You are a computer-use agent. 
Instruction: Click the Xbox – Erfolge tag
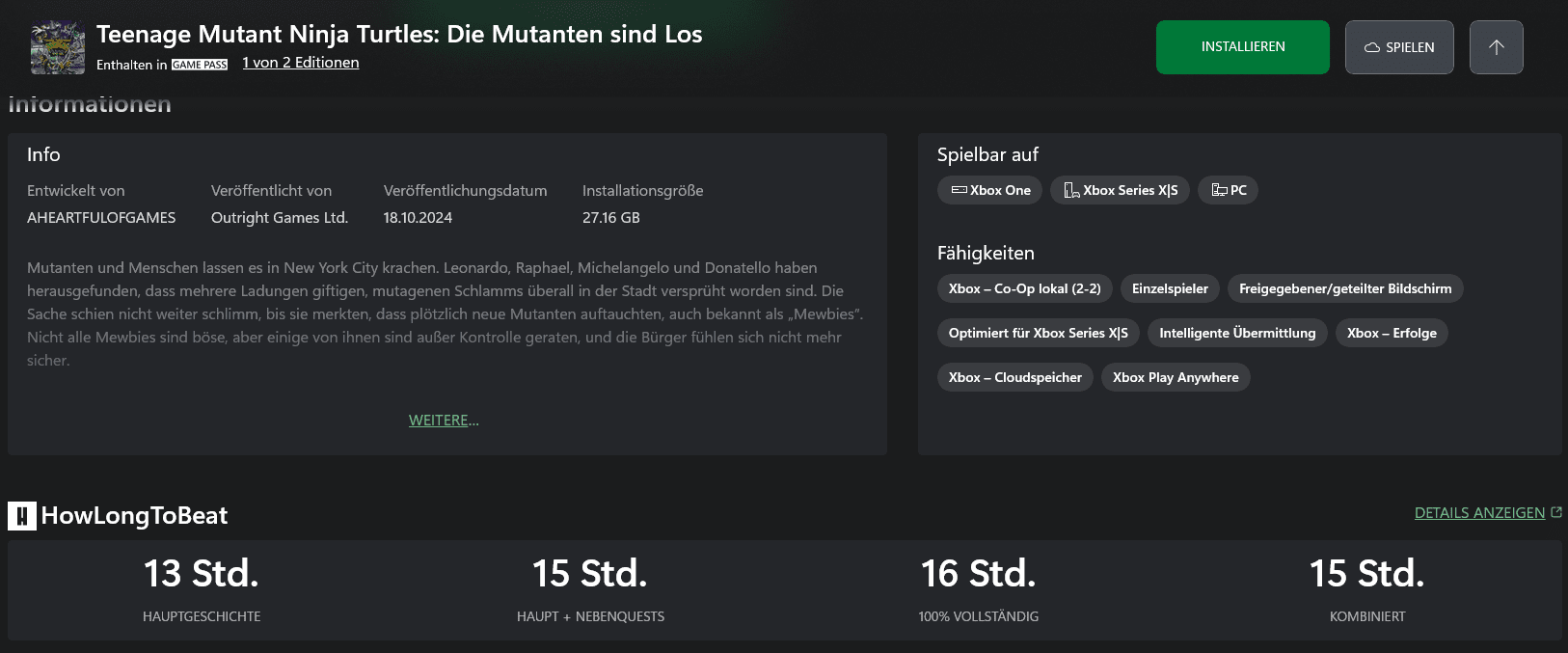pyautogui.click(x=1392, y=333)
